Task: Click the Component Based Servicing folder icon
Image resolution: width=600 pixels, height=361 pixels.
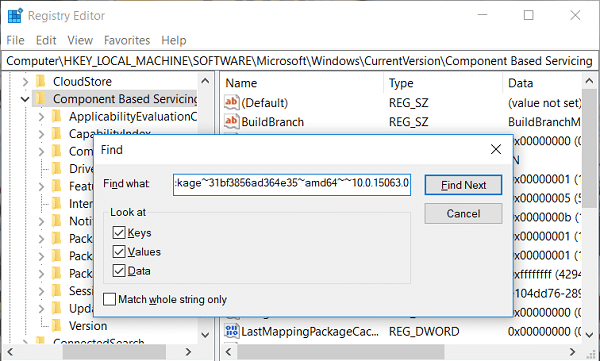Action: pyautogui.click(x=41, y=99)
